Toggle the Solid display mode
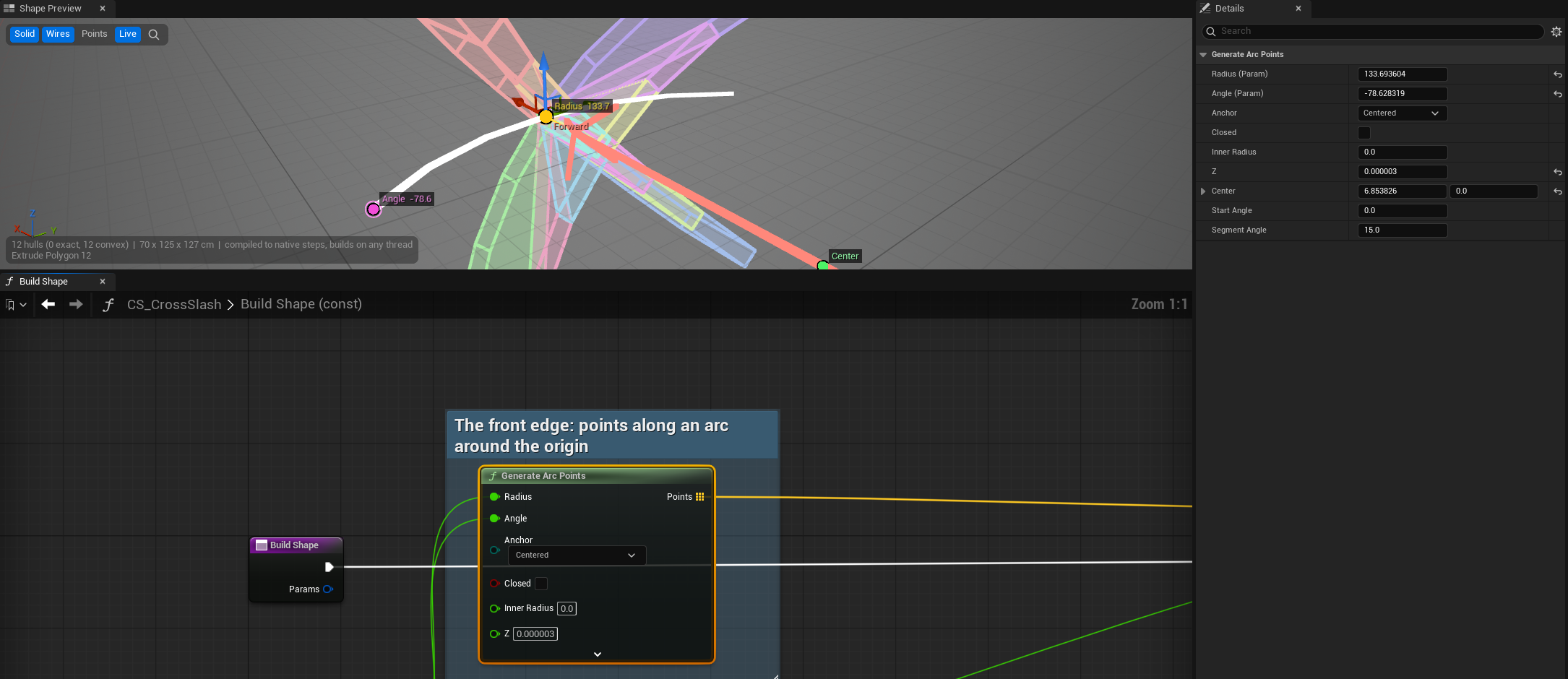1568x679 pixels. [x=25, y=35]
